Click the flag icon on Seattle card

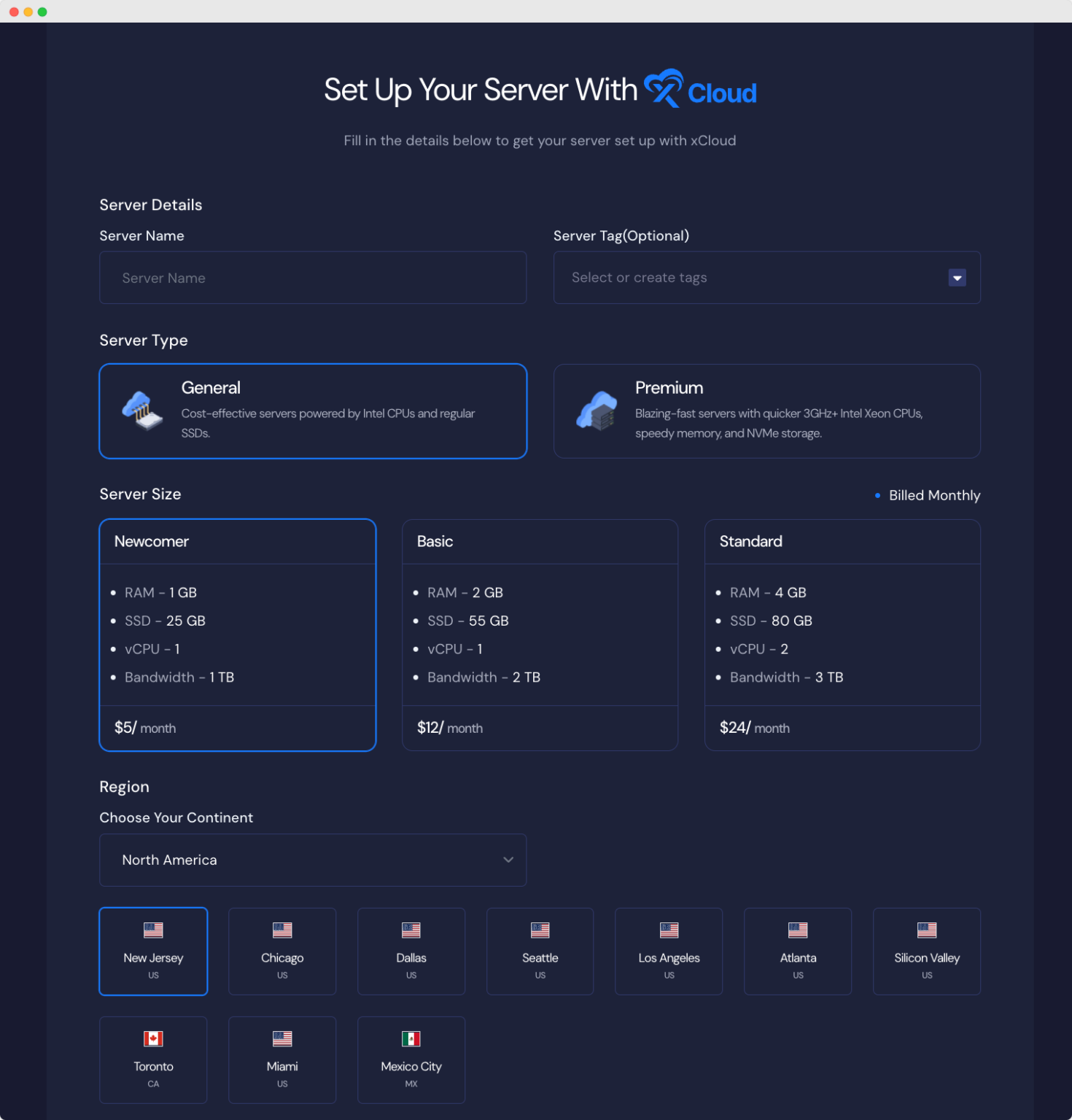coord(540,930)
